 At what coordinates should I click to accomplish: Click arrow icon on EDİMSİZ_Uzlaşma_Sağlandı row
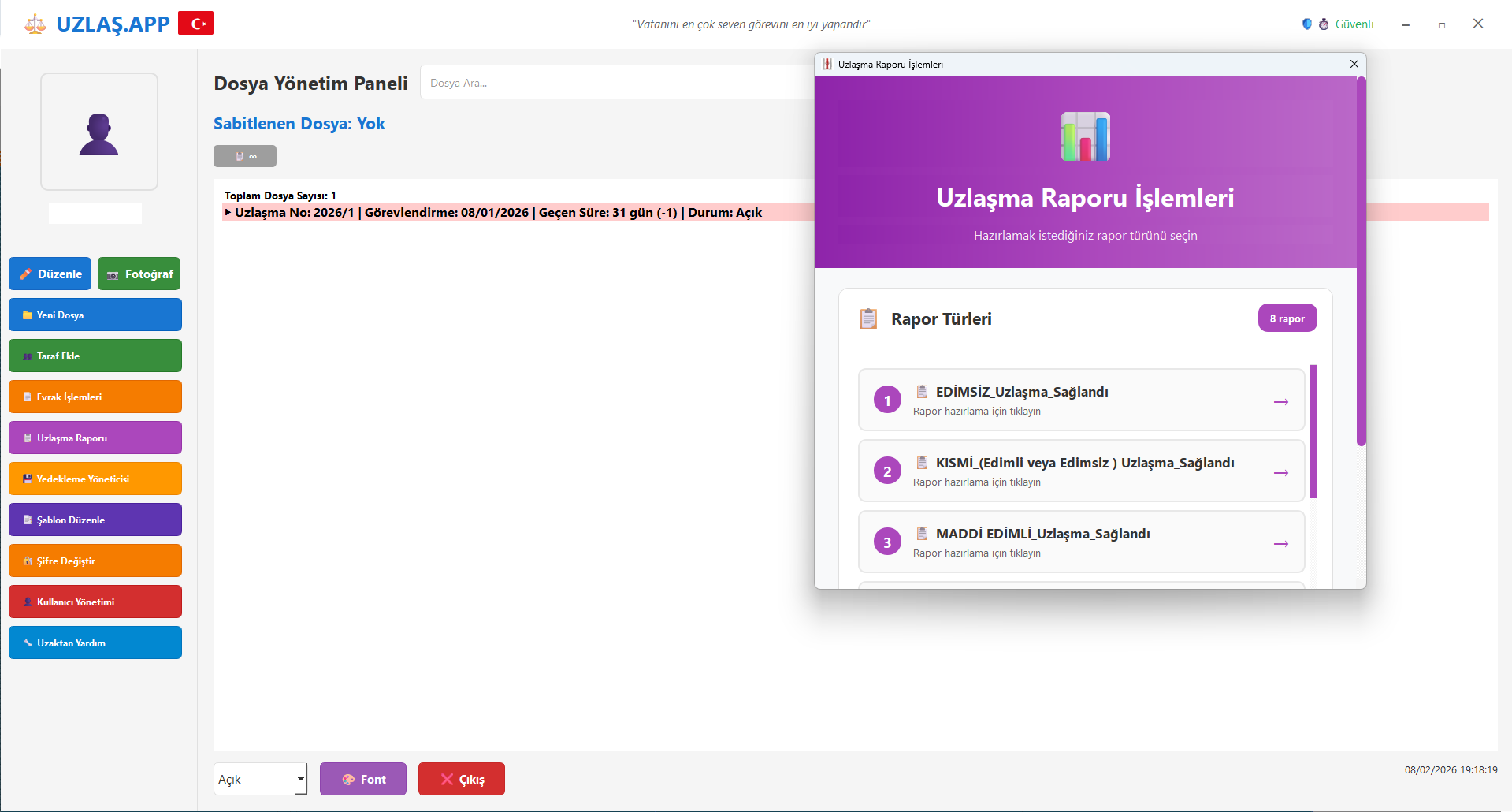click(1280, 402)
